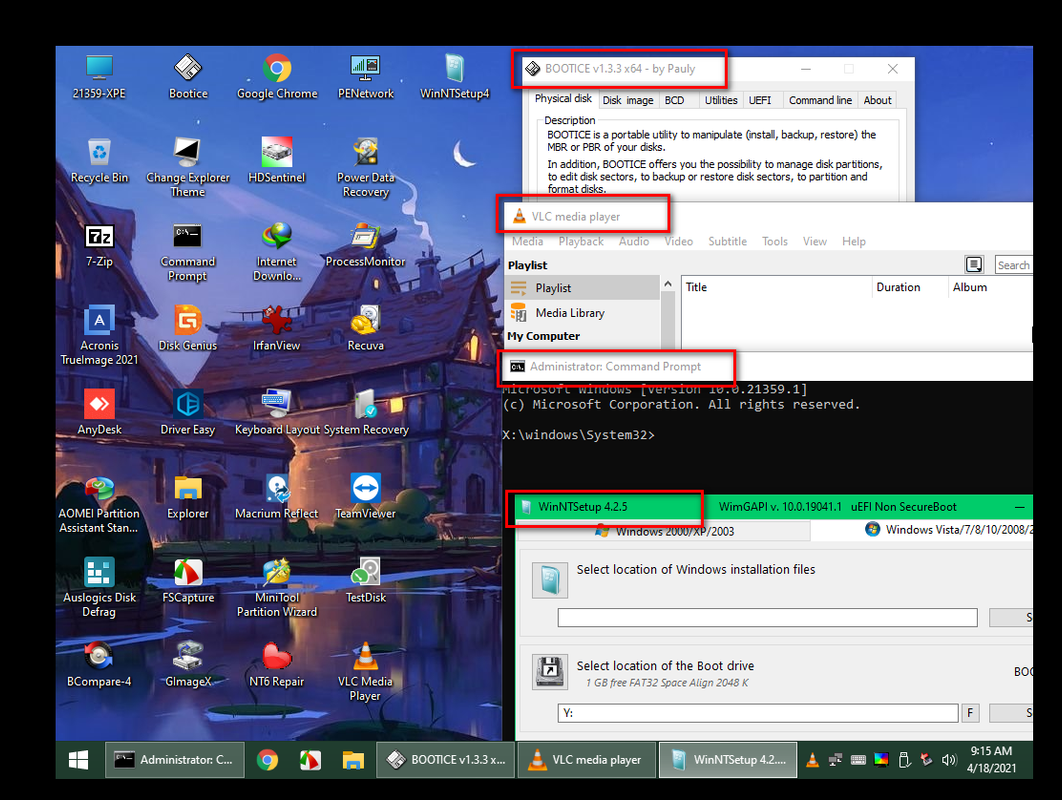Launch ProcessMonitor from the desktop
Screen dimensions: 1062x800
click(x=366, y=245)
